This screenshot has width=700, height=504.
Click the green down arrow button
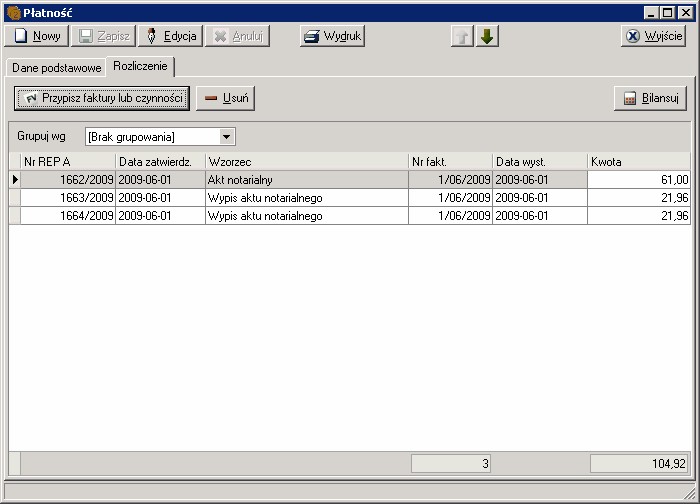point(487,36)
